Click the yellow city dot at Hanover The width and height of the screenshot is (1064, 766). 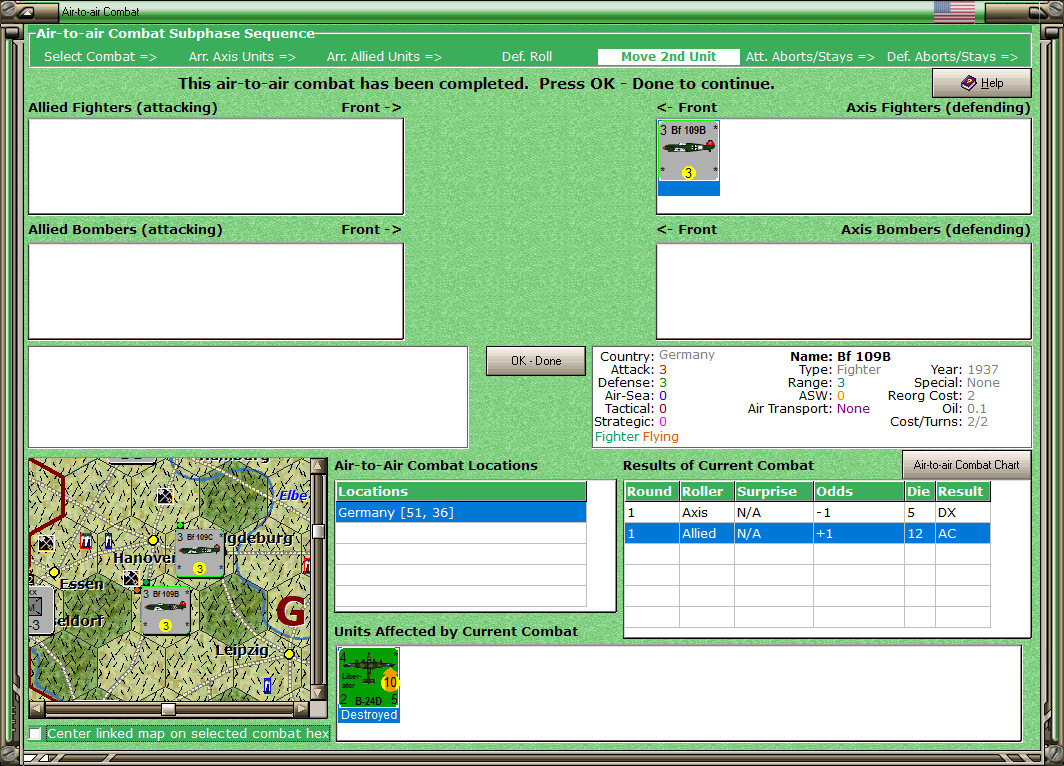click(x=152, y=541)
